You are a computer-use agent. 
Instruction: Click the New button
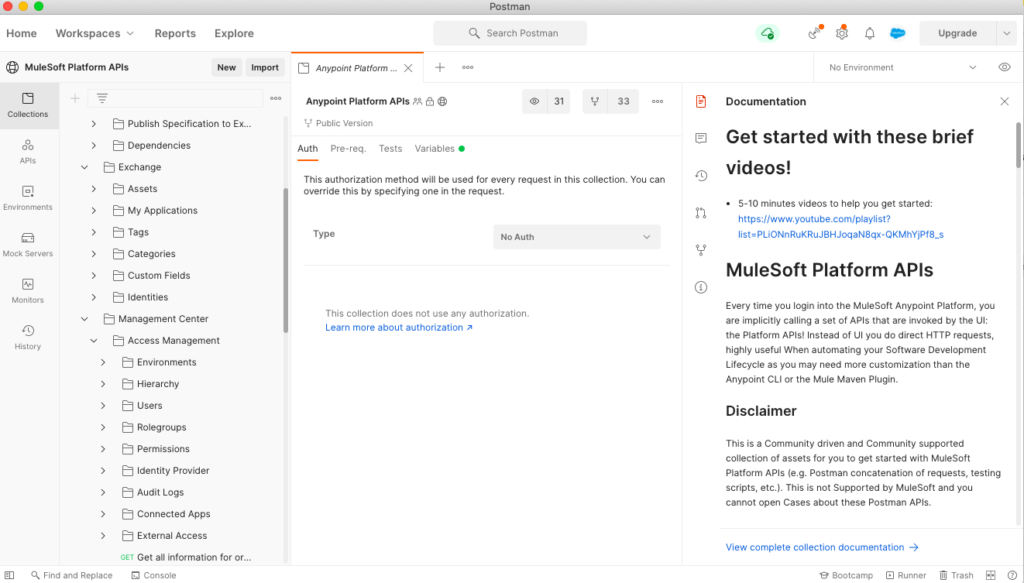pyautogui.click(x=227, y=67)
